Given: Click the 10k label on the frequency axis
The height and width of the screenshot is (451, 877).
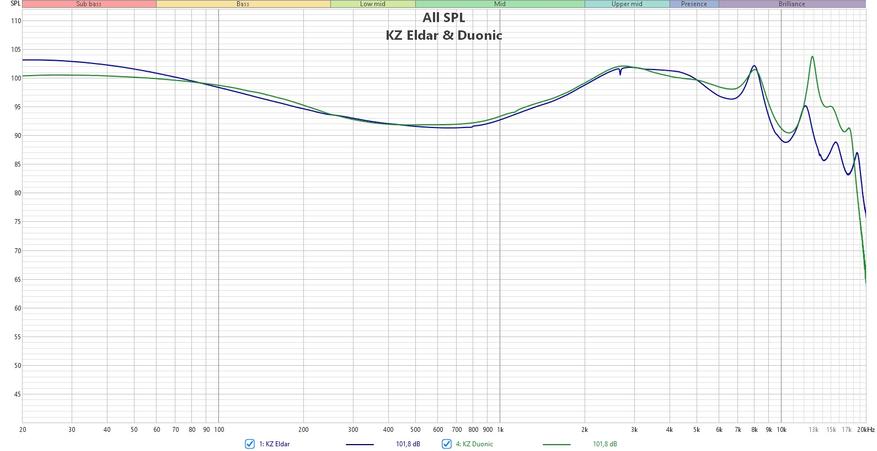Looking at the screenshot, I should (x=781, y=429).
